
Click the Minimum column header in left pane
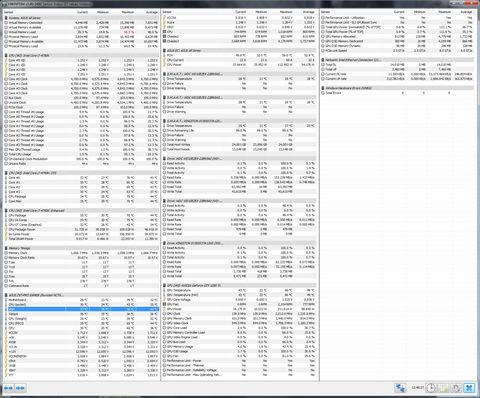coord(103,12)
